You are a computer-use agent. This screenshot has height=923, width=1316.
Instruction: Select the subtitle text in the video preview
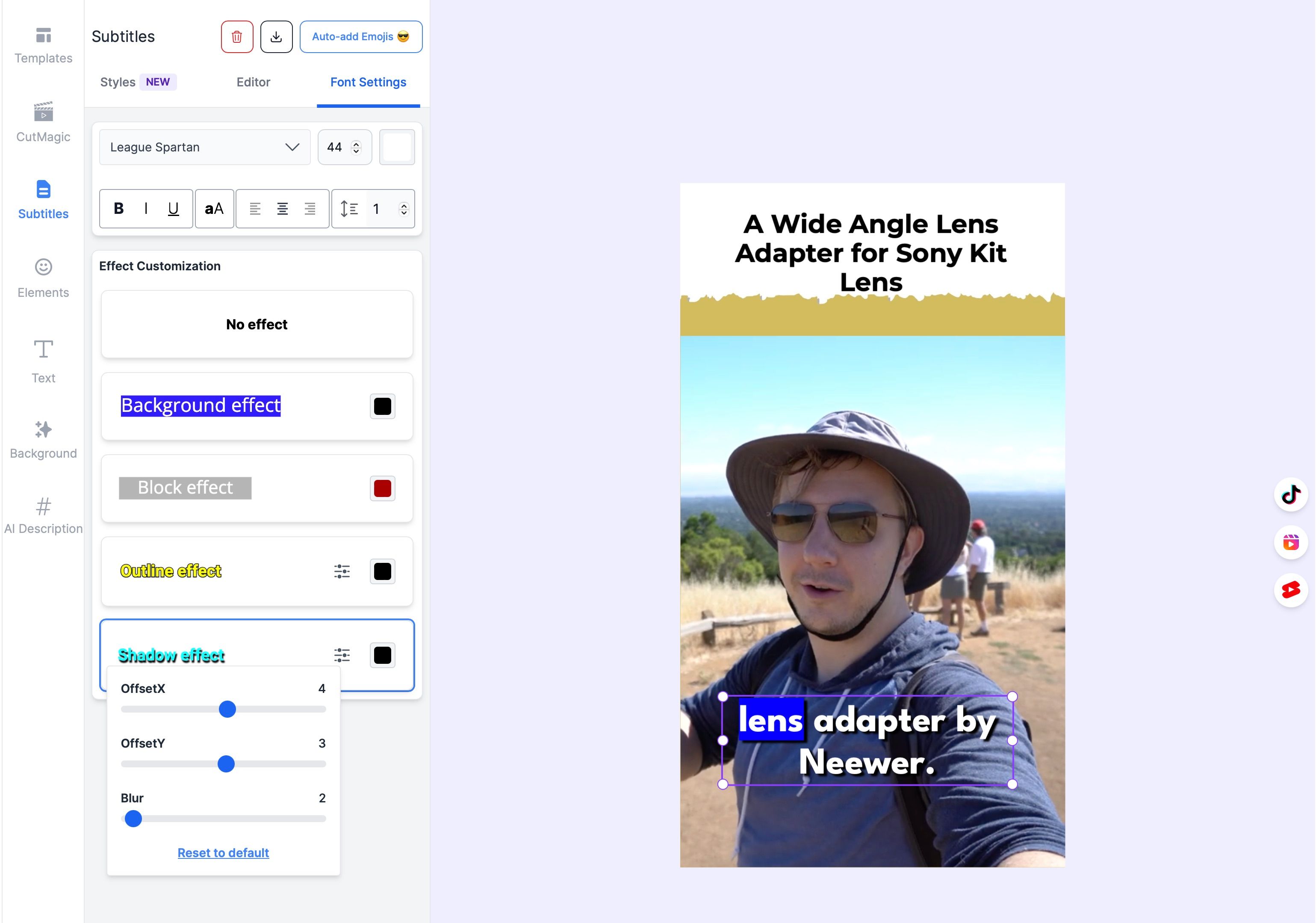867,741
